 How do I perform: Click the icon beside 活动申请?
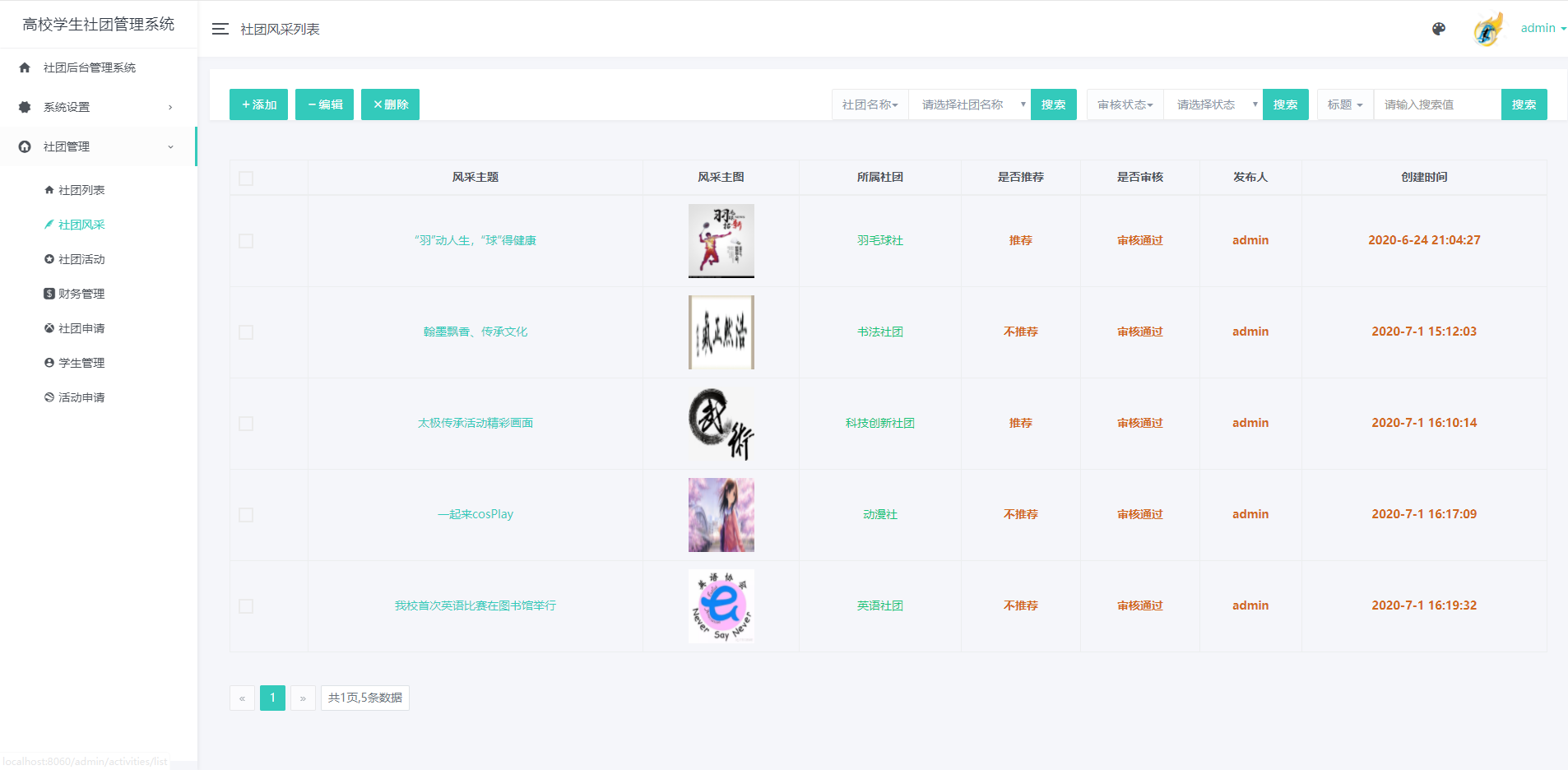(49, 397)
